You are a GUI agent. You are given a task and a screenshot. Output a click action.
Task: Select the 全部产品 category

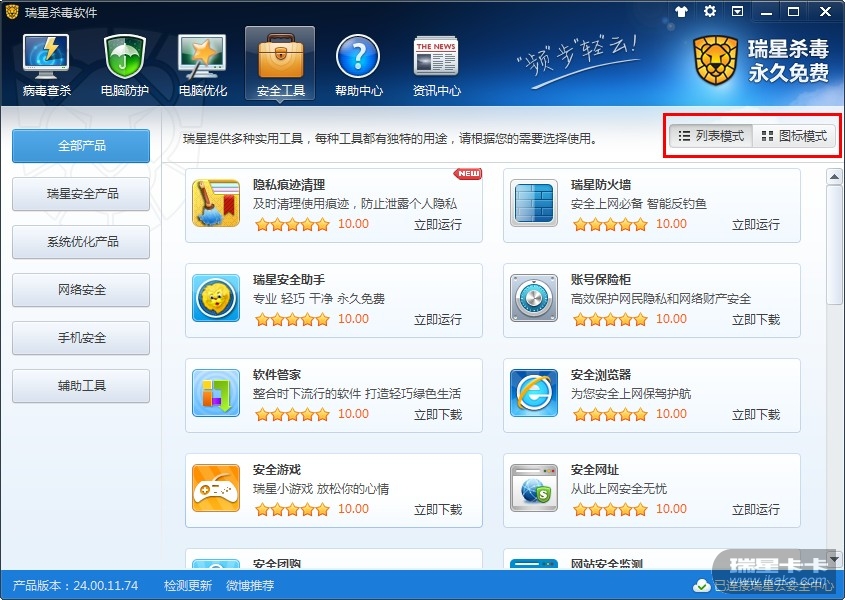point(81,146)
